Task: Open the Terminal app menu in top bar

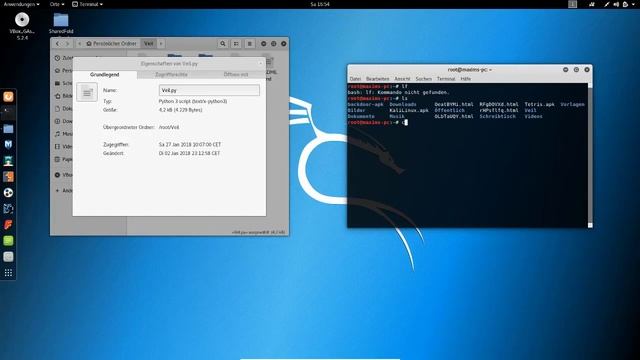Action: [87, 4]
